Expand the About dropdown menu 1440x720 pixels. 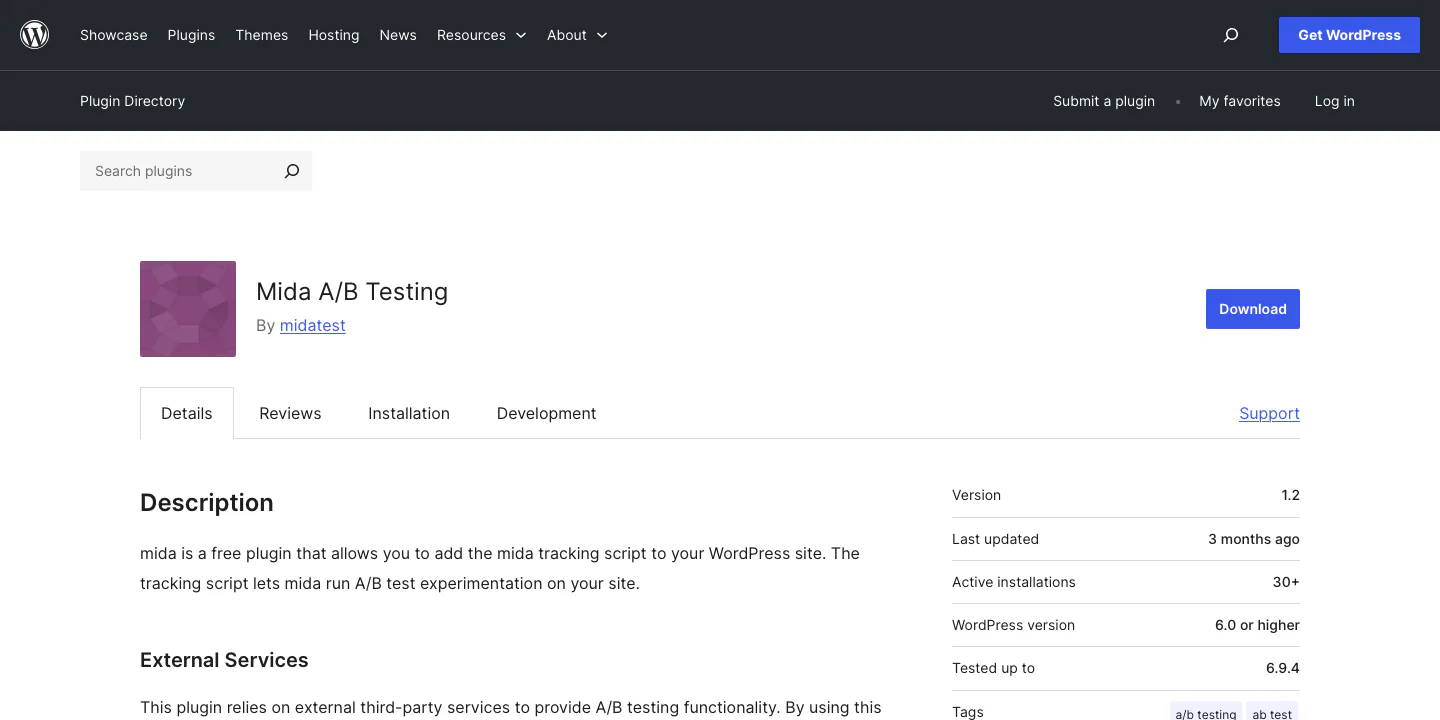point(577,35)
